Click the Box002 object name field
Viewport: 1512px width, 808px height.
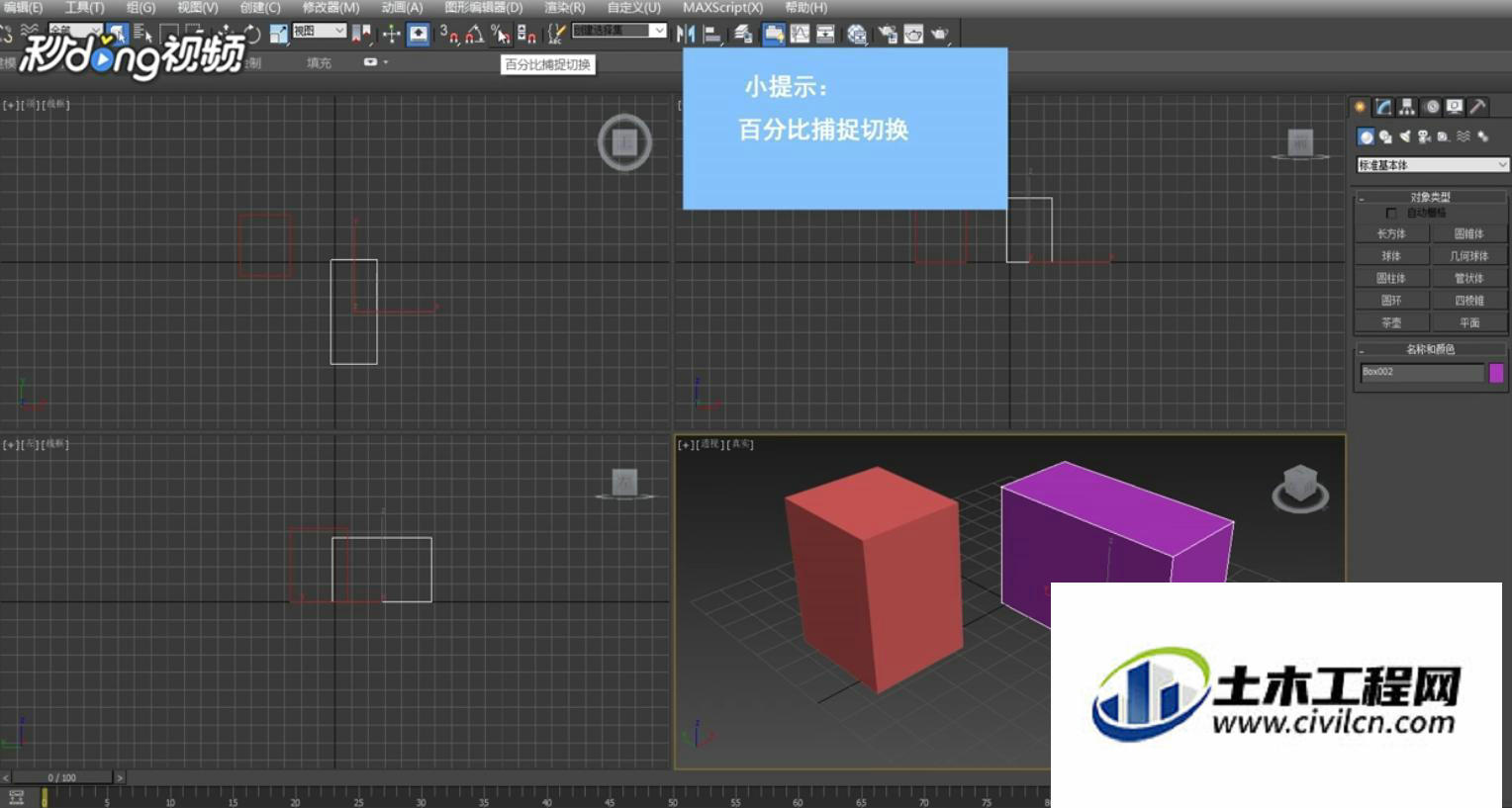(1421, 372)
